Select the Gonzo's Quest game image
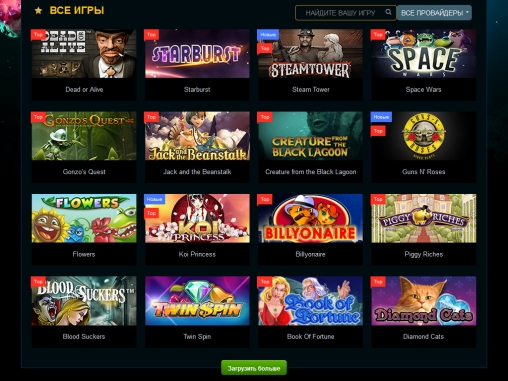 click(x=84, y=136)
